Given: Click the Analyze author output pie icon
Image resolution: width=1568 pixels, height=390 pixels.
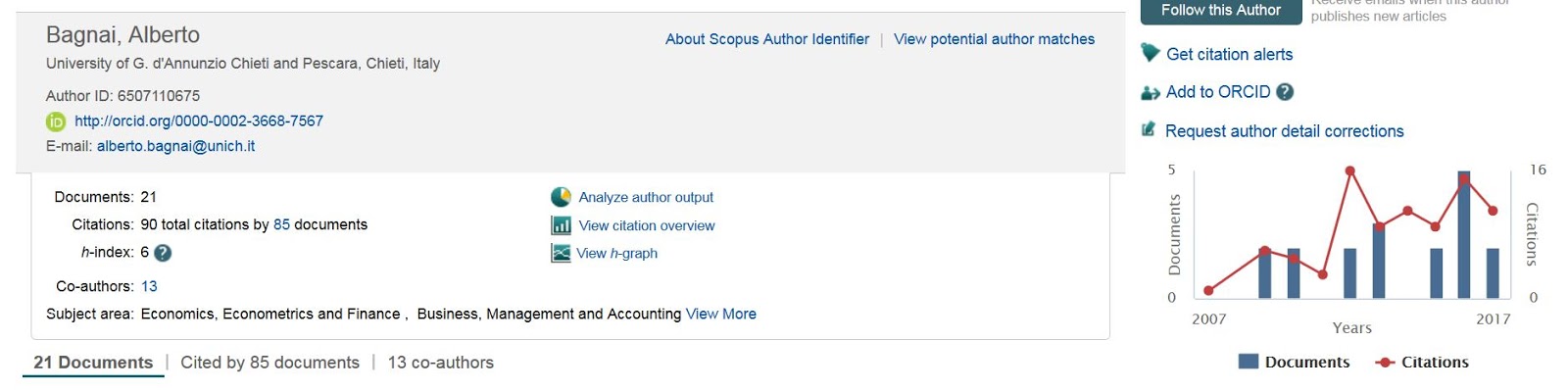Looking at the screenshot, I should tap(561, 197).
